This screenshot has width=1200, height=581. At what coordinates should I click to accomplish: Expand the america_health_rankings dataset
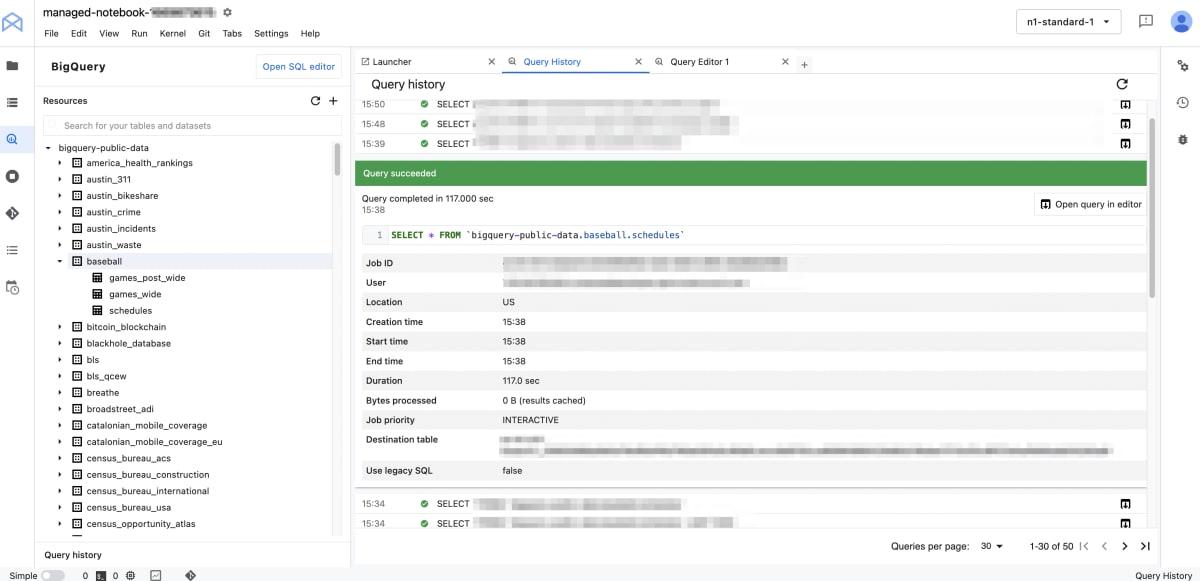tap(60, 163)
